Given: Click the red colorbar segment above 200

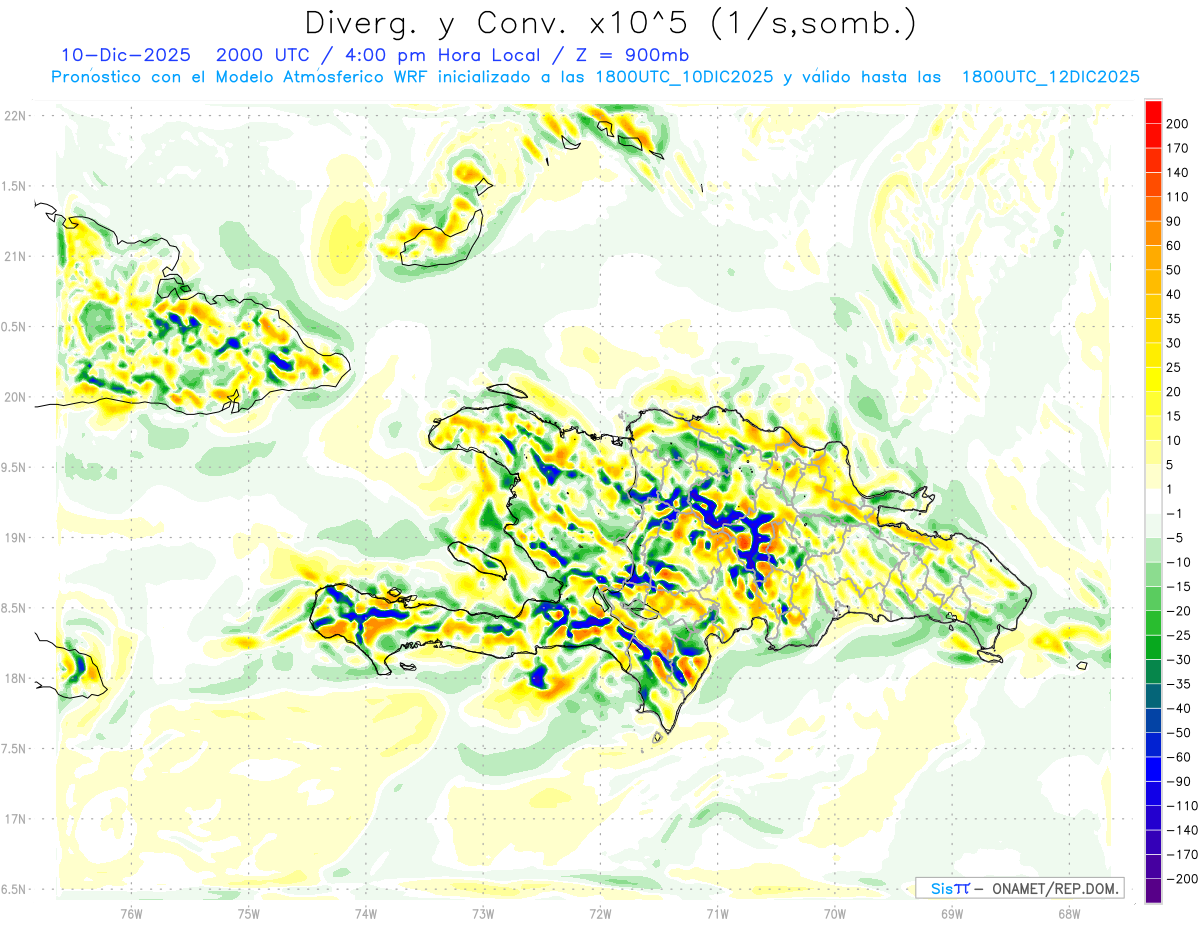Looking at the screenshot, I should pyautogui.click(x=1153, y=112).
